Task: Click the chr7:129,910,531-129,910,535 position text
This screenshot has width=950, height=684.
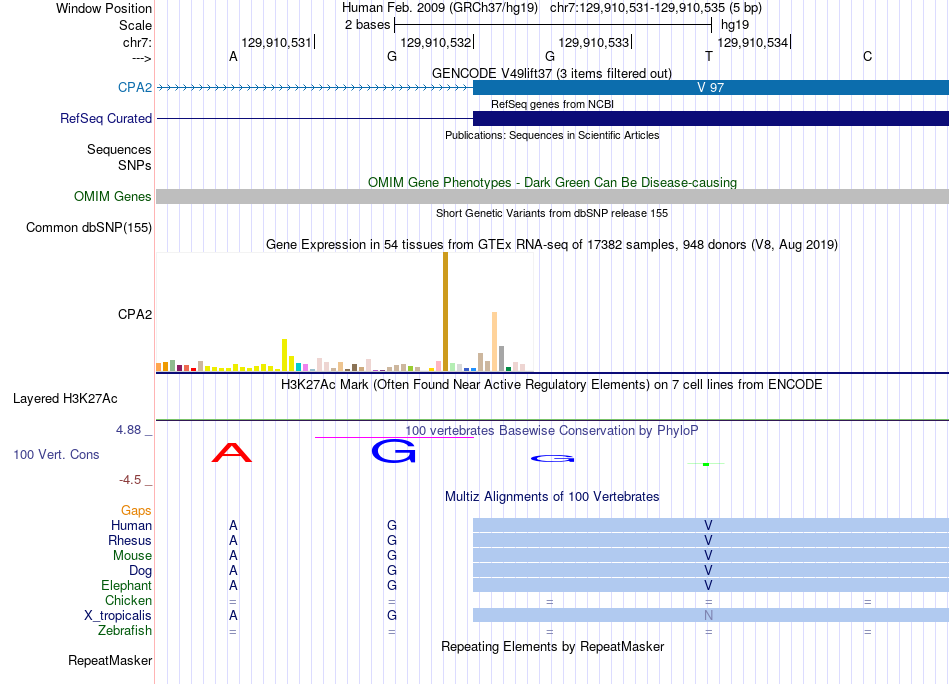Action: coord(656,8)
